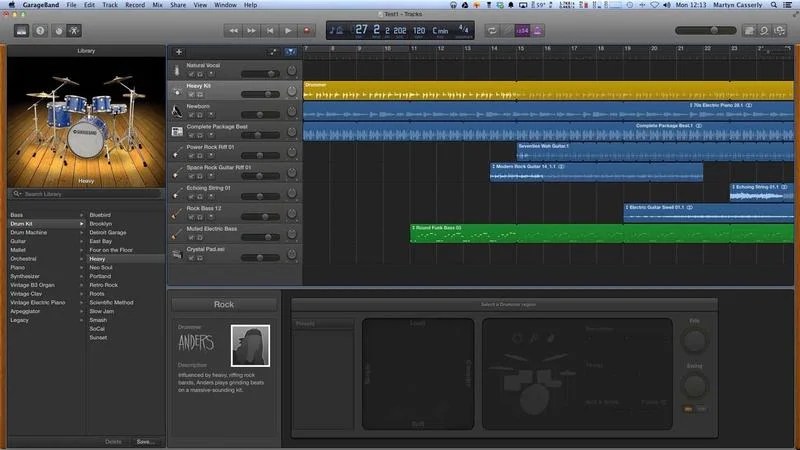The height and width of the screenshot is (450, 800).
Task: Mute the Newborn track
Action: point(191,115)
